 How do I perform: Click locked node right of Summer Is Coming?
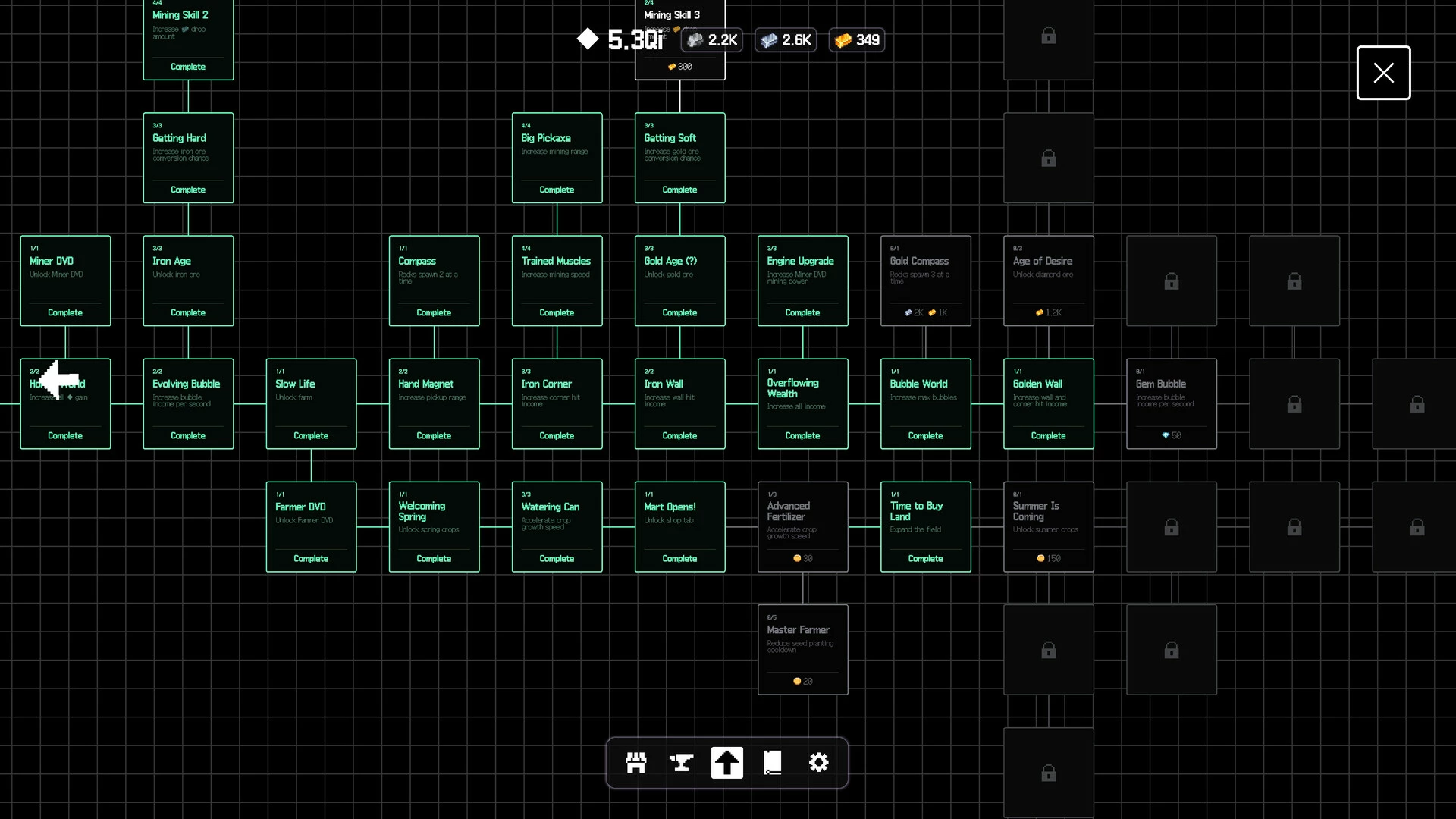(1171, 526)
